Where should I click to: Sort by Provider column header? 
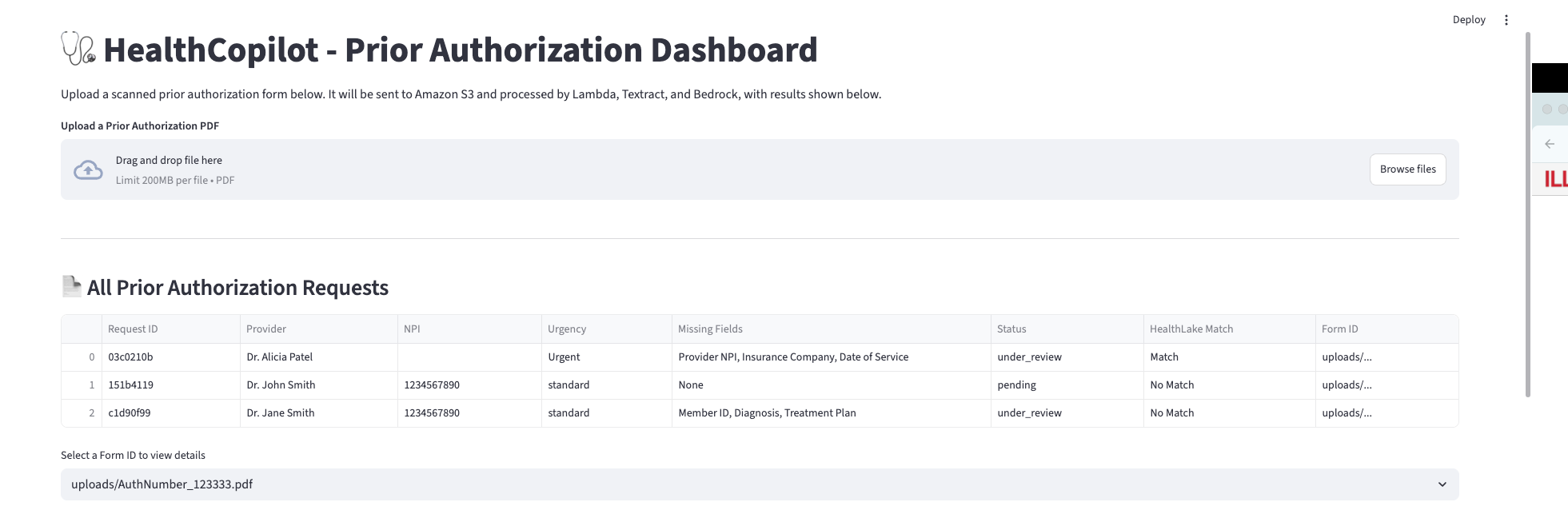pos(319,329)
